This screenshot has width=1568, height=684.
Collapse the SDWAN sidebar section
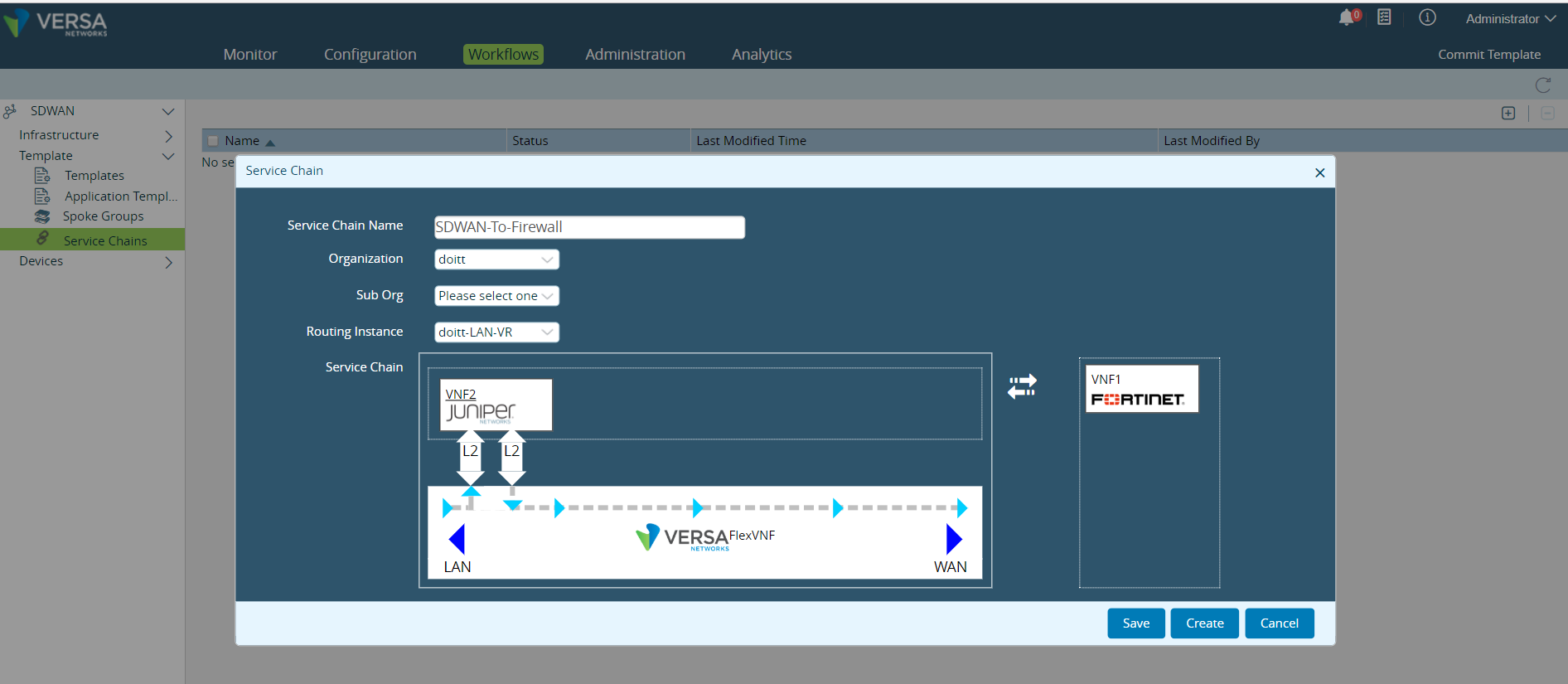pos(168,111)
